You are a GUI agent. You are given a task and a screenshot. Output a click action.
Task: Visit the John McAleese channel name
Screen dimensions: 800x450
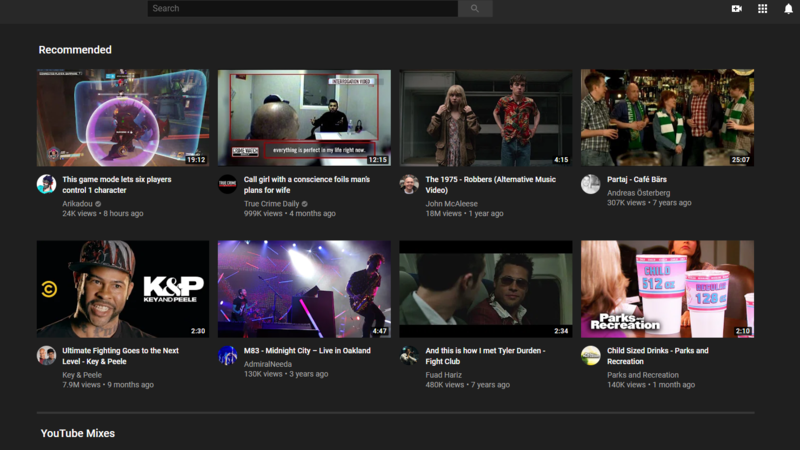pos(452,204)
